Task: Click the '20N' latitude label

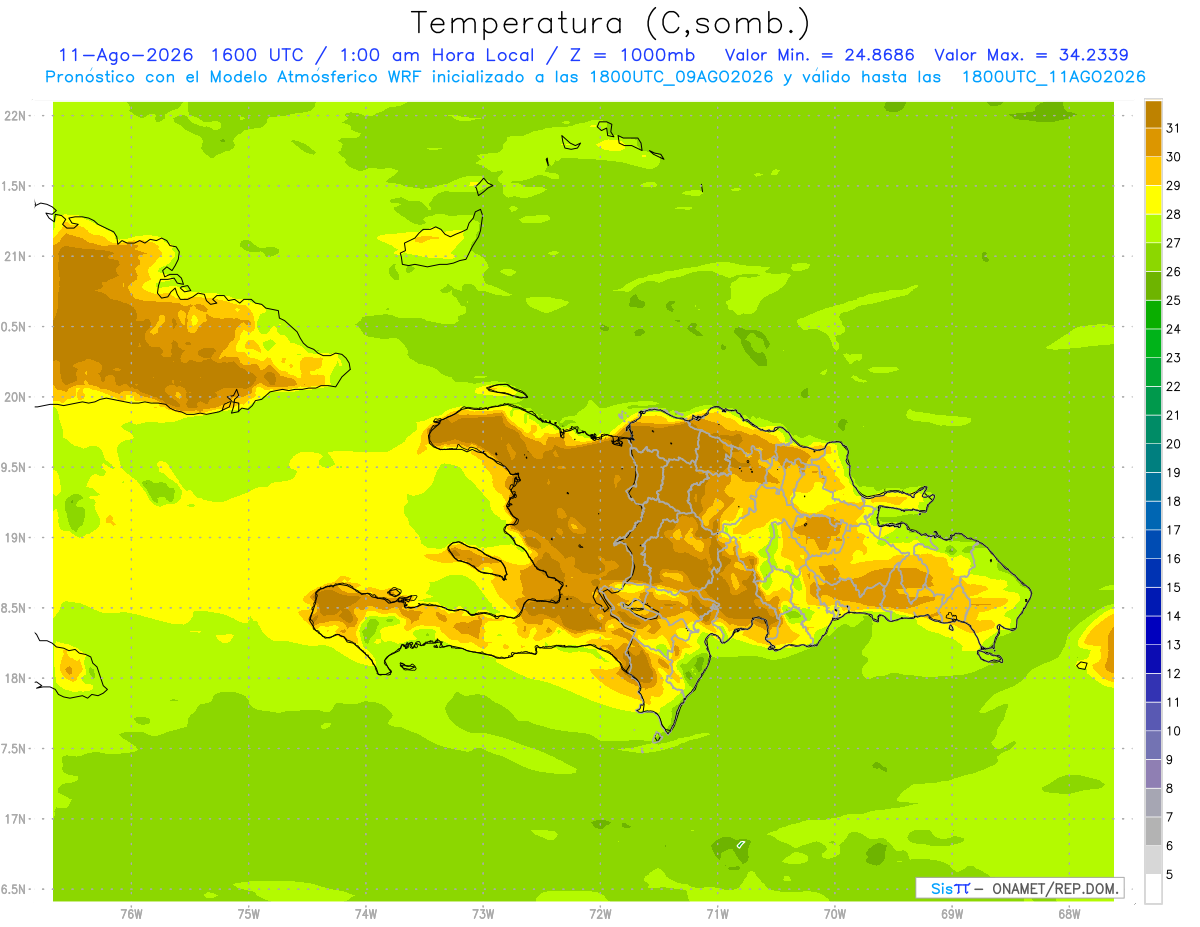Action: pos(16,397)
